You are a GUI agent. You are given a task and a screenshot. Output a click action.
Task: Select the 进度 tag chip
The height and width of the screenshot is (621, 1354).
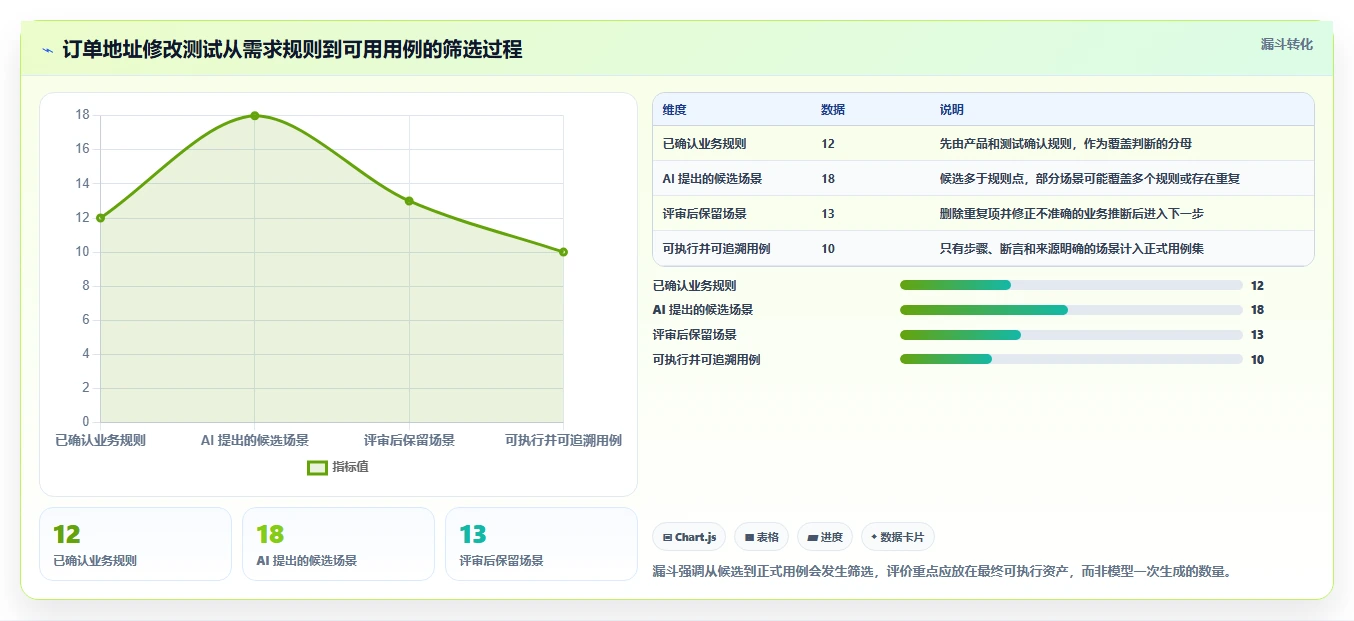[x=825, y=537]
